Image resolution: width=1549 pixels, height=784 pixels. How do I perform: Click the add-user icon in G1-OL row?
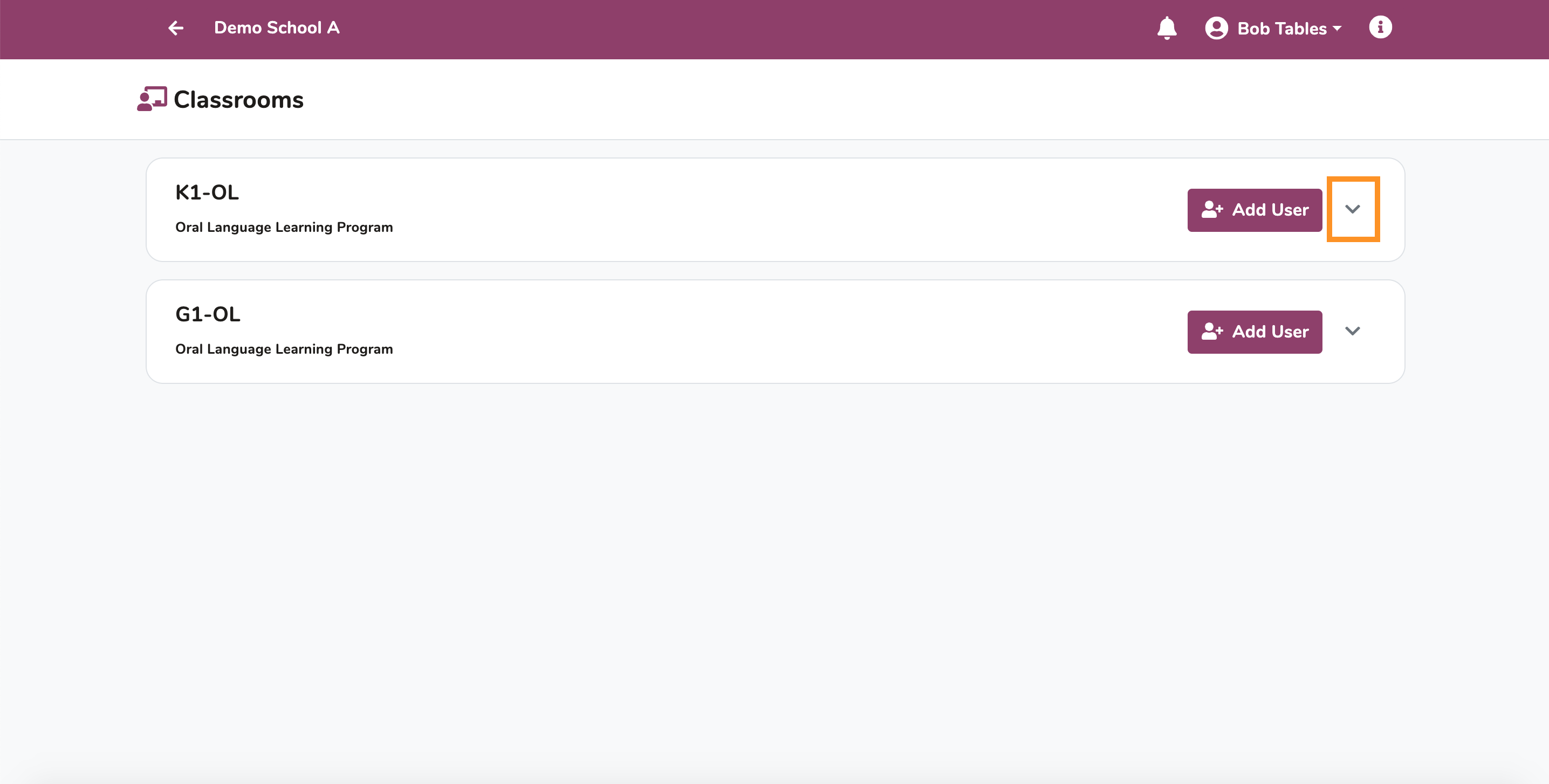(x=1212, y=331)
